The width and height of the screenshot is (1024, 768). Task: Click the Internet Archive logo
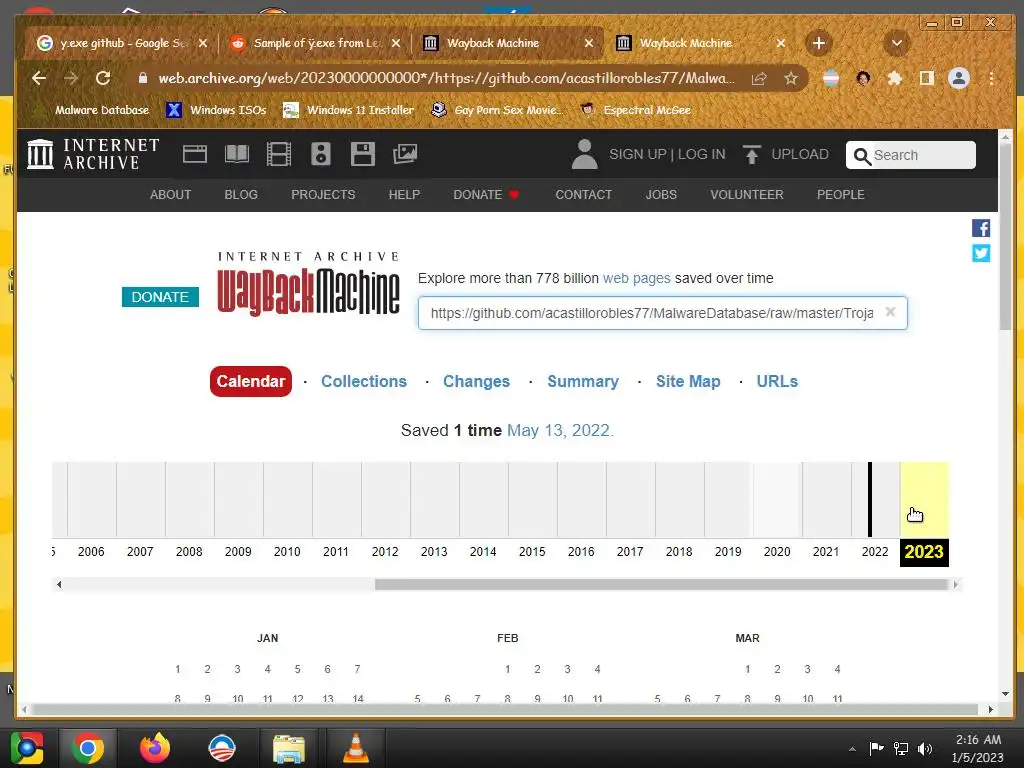pyautogui.click(x=93, y=154)
